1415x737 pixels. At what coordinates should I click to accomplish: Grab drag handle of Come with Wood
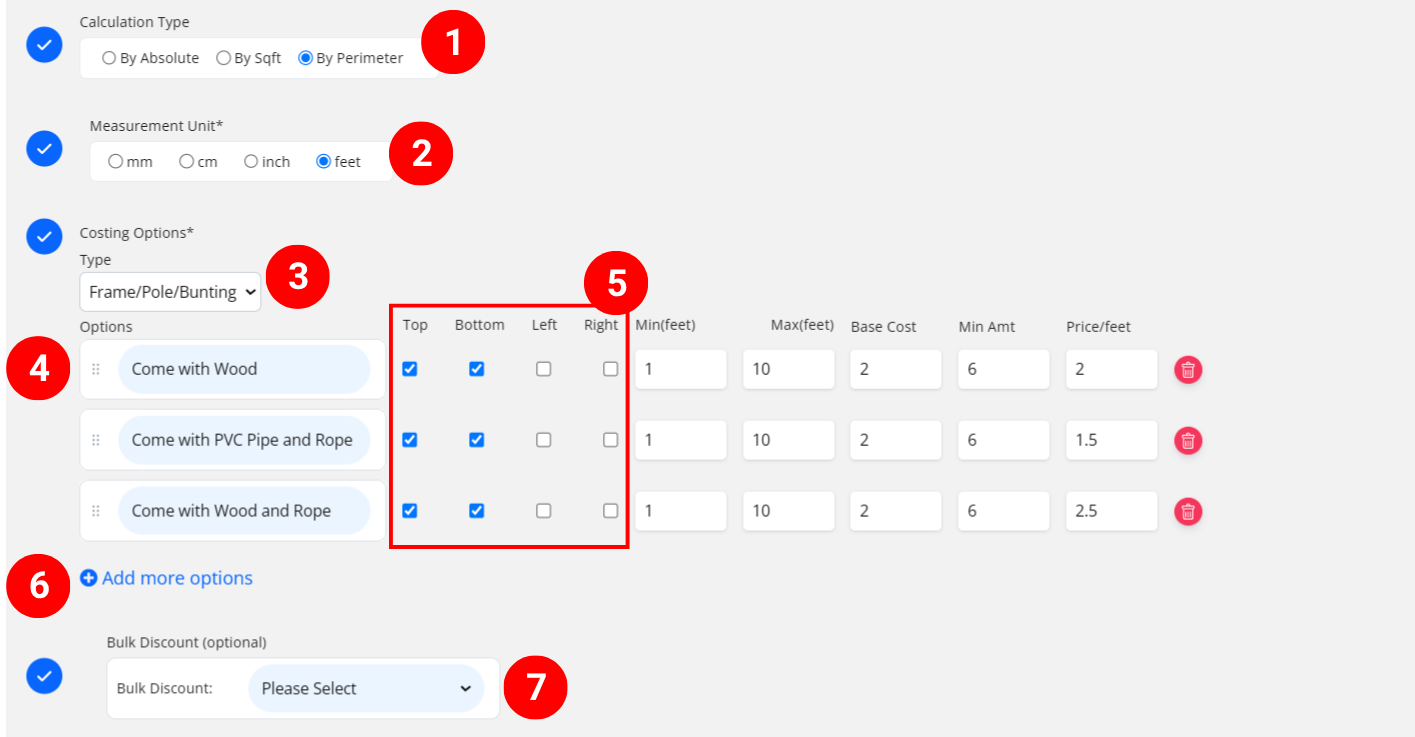coord(96,369)
